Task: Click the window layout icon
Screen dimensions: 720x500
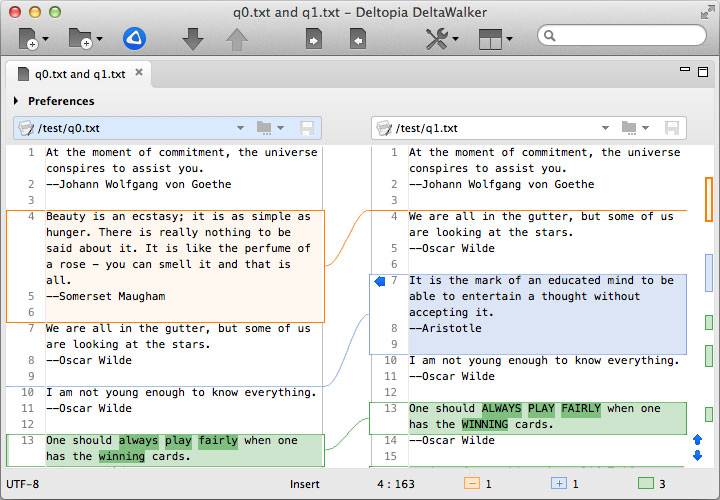Action: (x=490, y=39)
